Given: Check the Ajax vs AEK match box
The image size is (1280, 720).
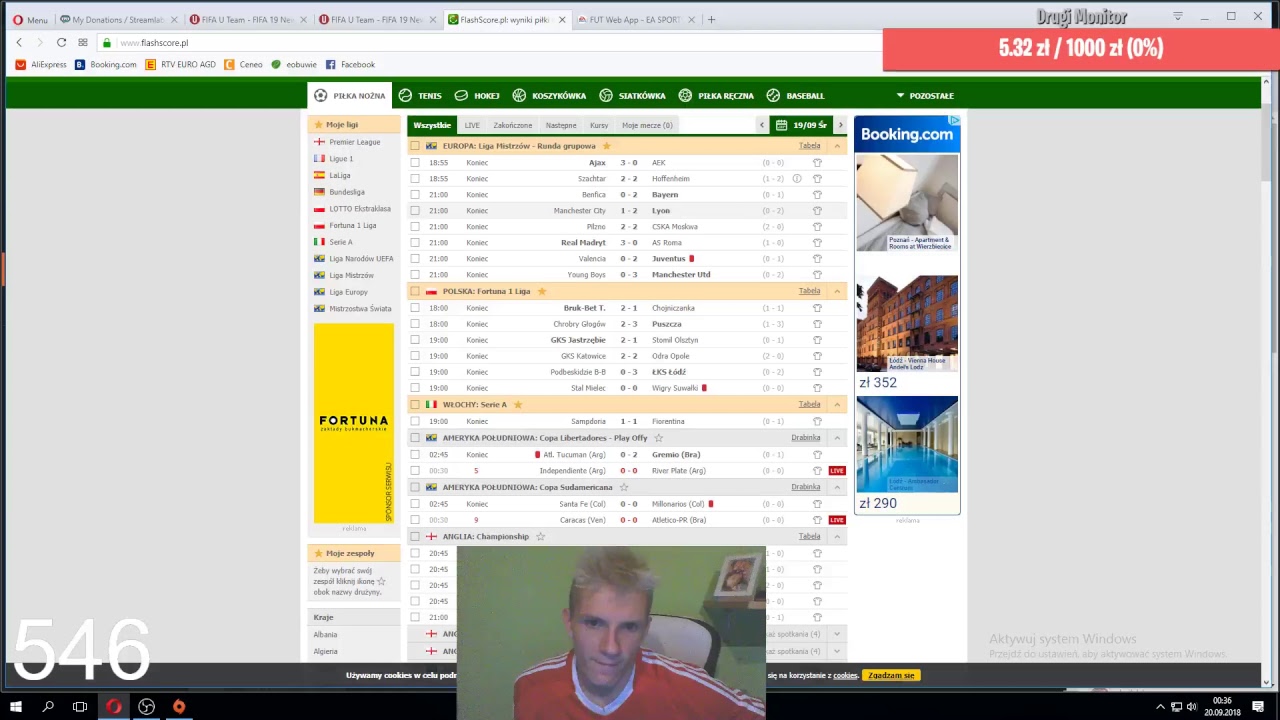Looking at the screenshot, I should pyautogui.click(x=415, y=163).
